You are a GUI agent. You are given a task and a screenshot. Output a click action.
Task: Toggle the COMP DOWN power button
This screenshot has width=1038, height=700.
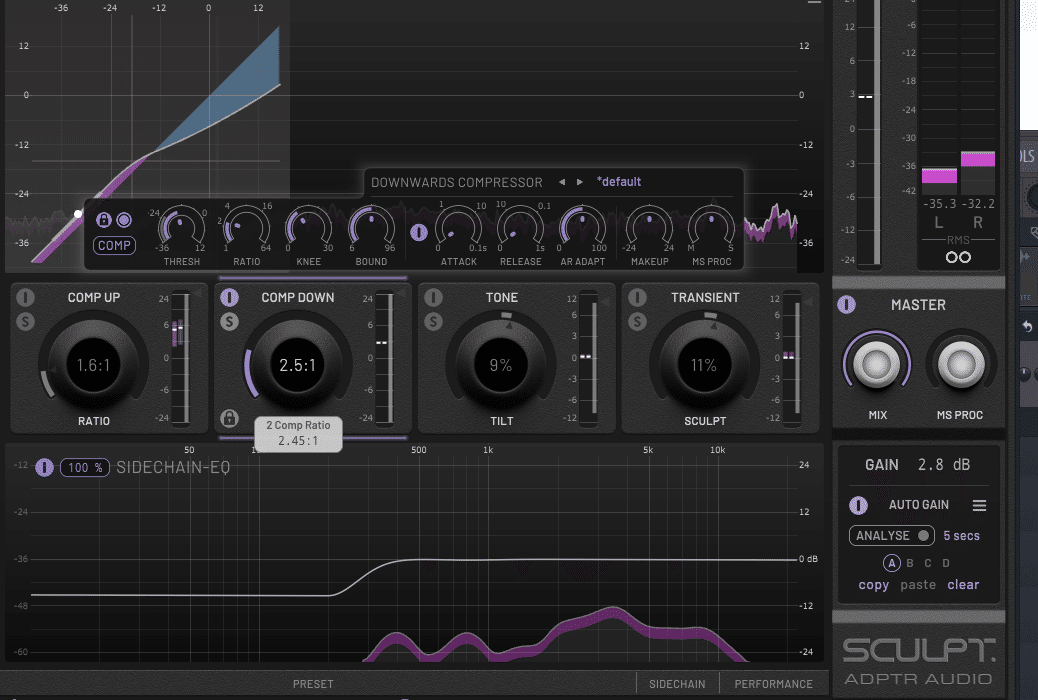(x=229, y=297)
